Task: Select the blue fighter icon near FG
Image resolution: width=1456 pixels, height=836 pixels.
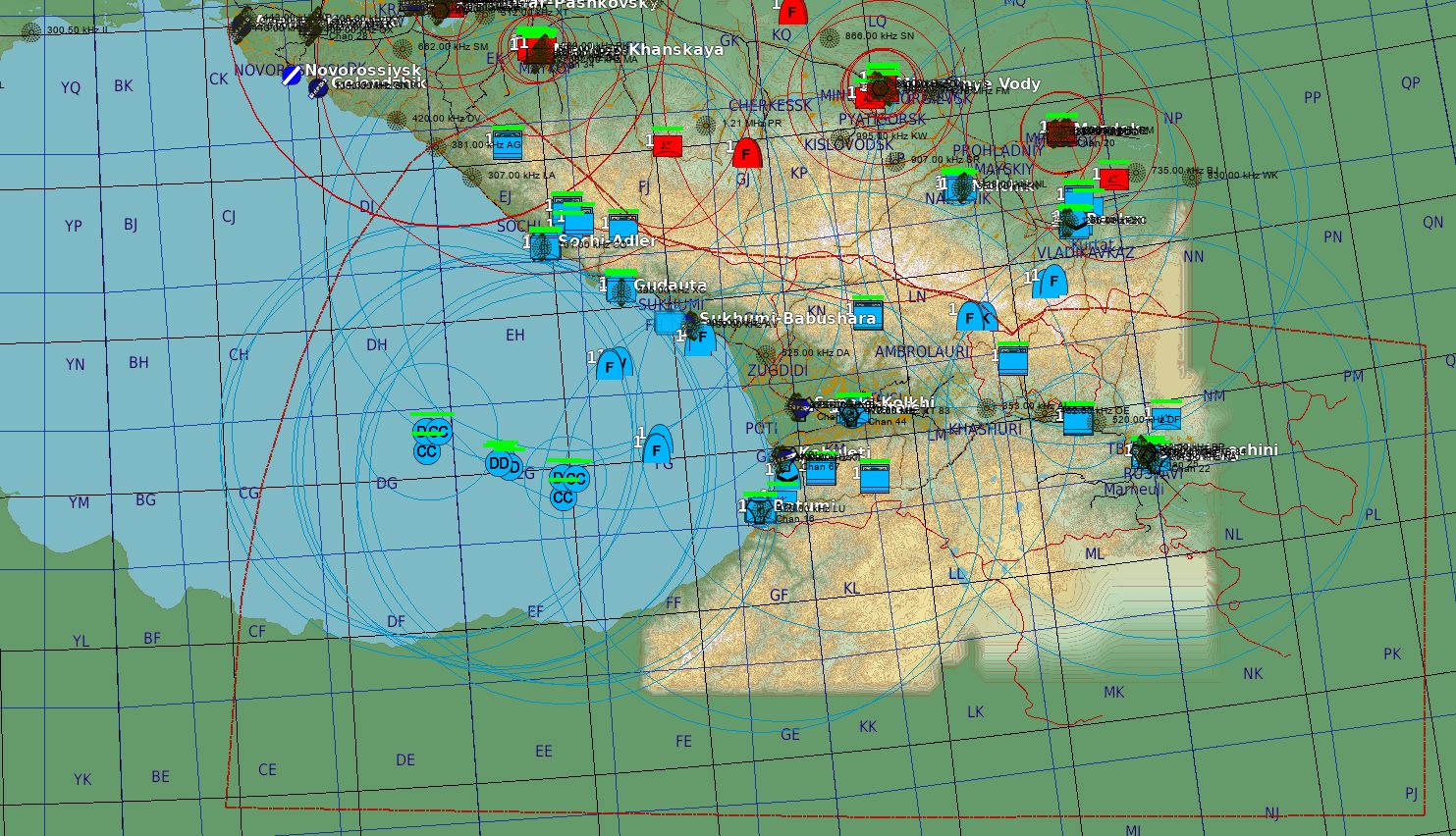Action: 657,449
